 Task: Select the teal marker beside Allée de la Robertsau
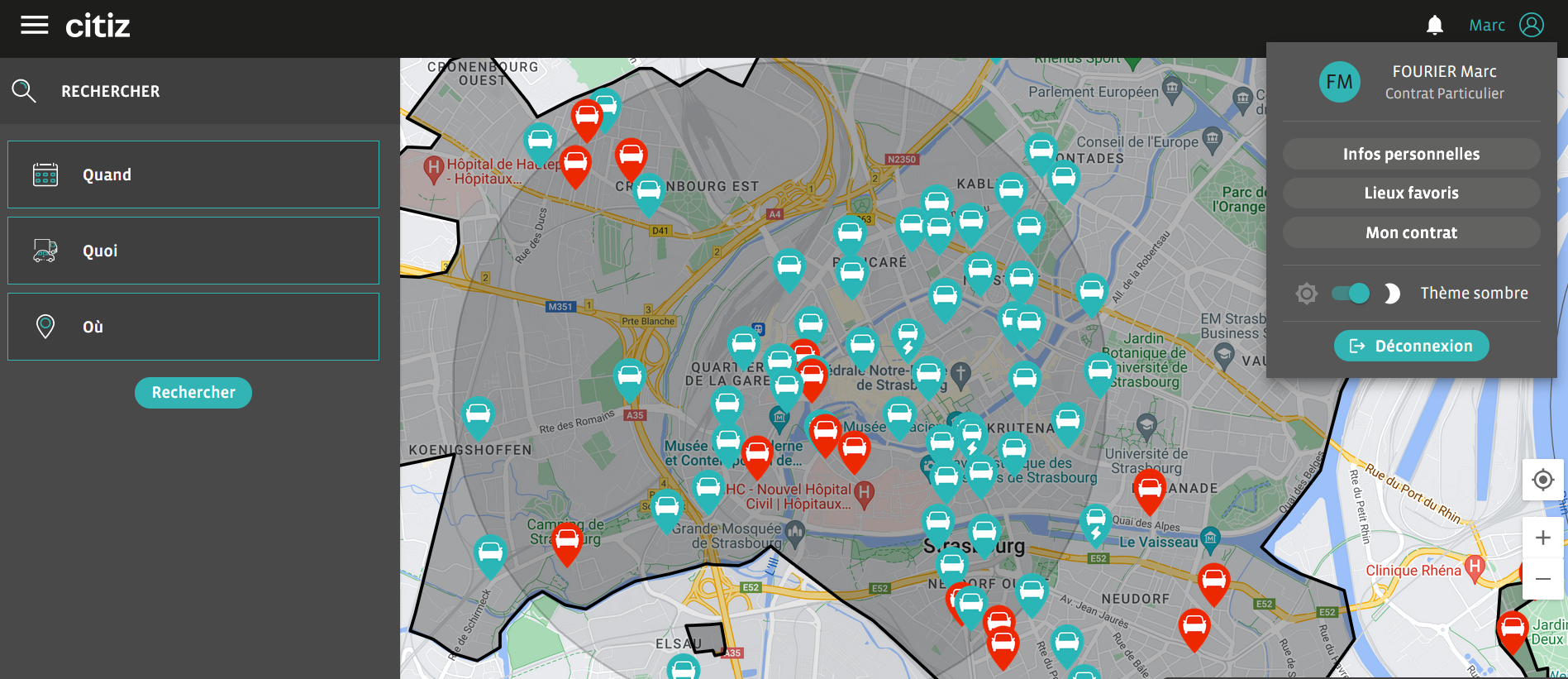(1092, 294)
